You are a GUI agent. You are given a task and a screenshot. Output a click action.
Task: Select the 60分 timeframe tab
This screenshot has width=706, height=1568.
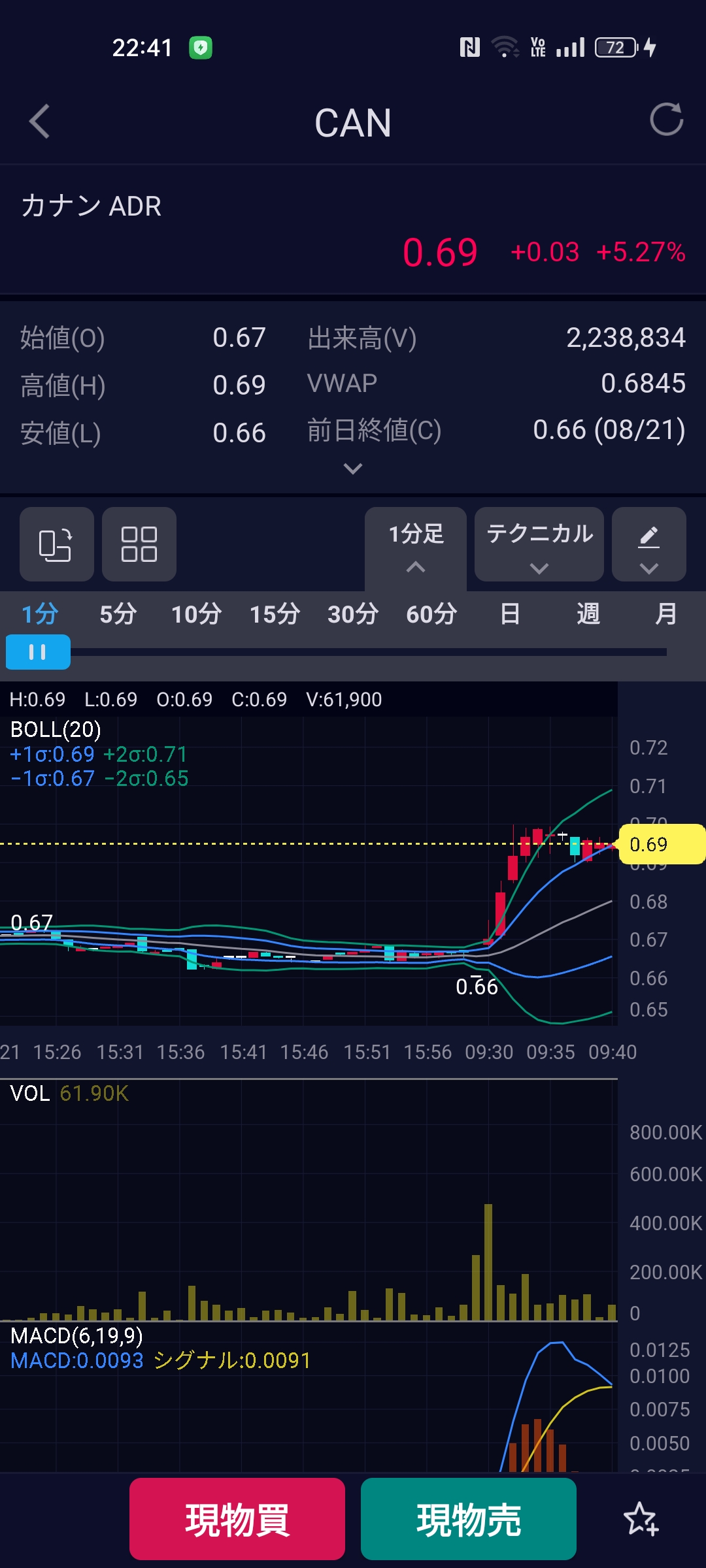point(431,614)
